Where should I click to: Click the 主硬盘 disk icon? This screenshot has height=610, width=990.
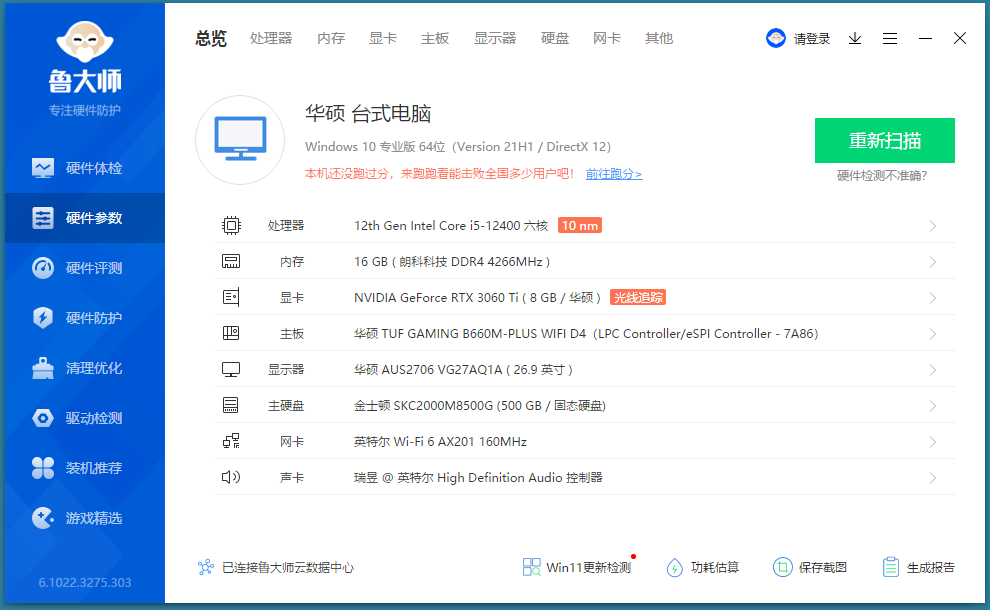coord(231,405)
